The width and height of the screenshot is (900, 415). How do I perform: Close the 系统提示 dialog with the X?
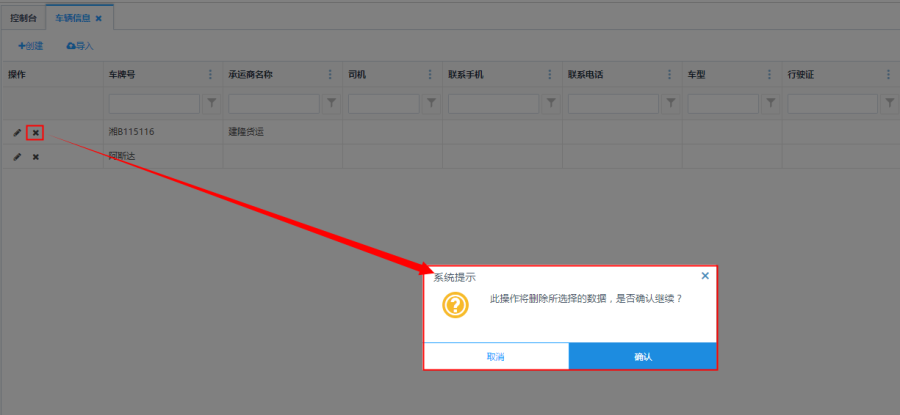[x=705, y=276]
